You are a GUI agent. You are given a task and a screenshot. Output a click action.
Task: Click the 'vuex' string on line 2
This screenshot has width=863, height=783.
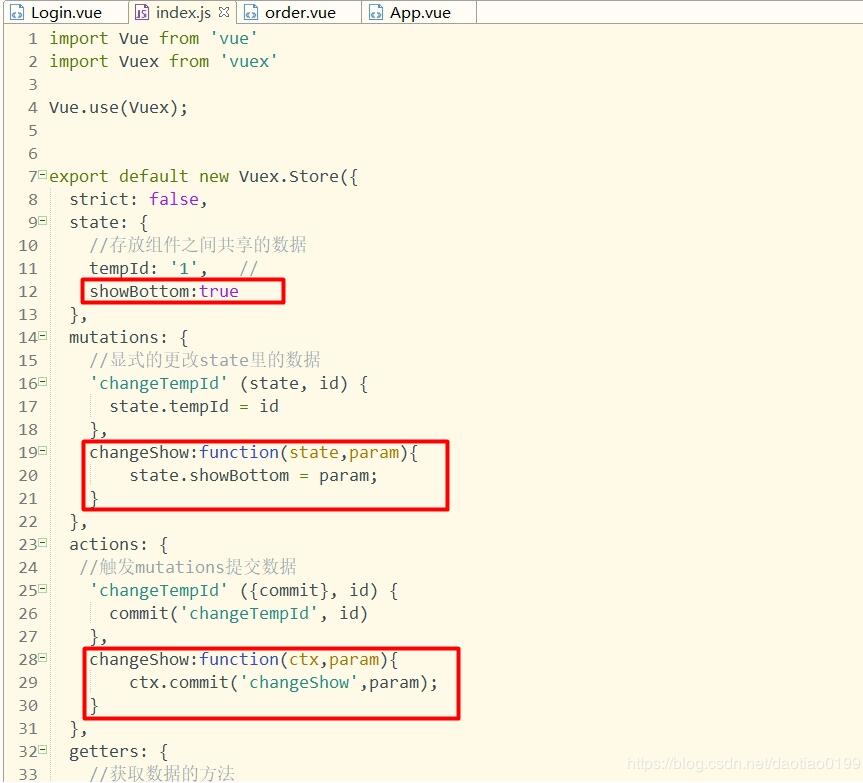(248, 61)
